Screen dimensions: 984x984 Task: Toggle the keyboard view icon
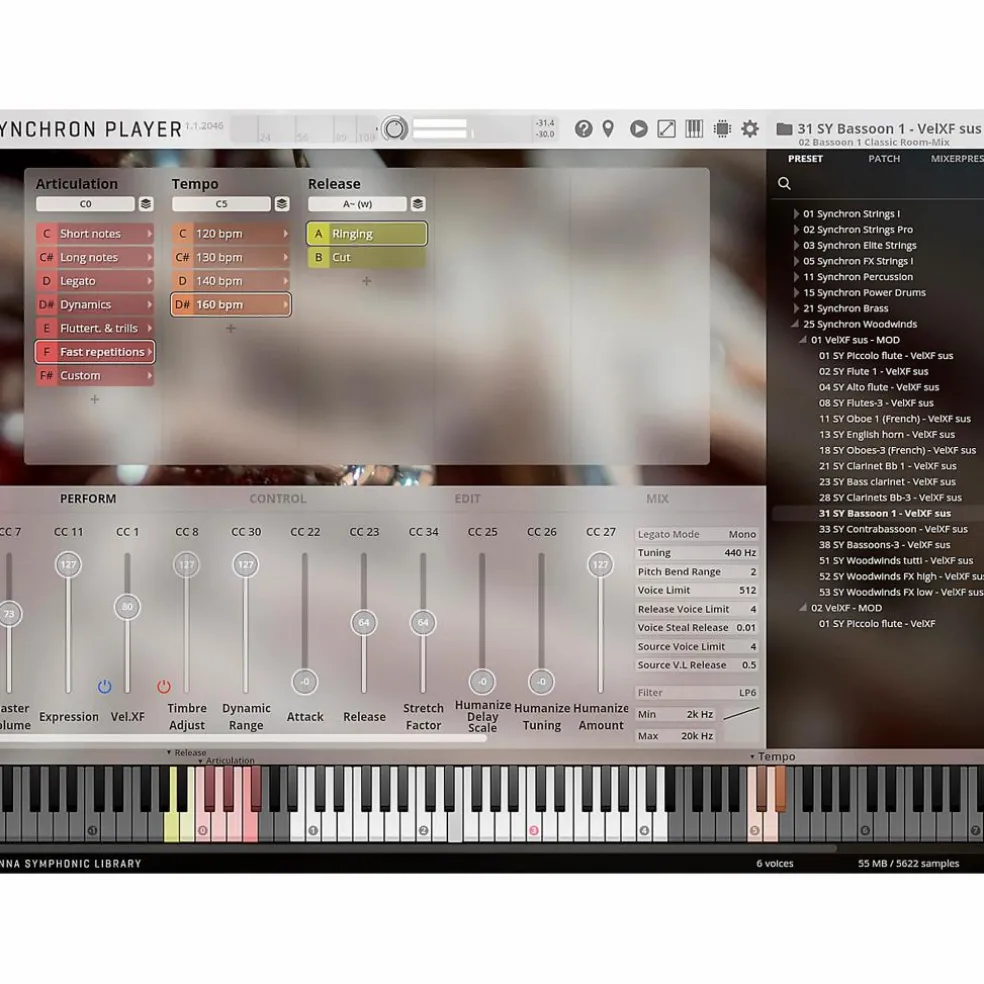[x=694, y=129]
